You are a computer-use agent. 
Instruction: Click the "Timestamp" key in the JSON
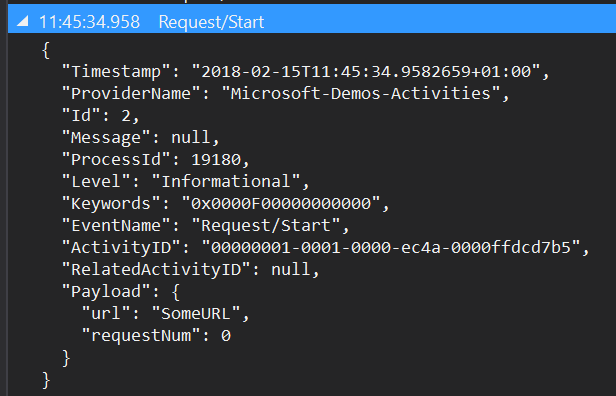click(116, 72)
